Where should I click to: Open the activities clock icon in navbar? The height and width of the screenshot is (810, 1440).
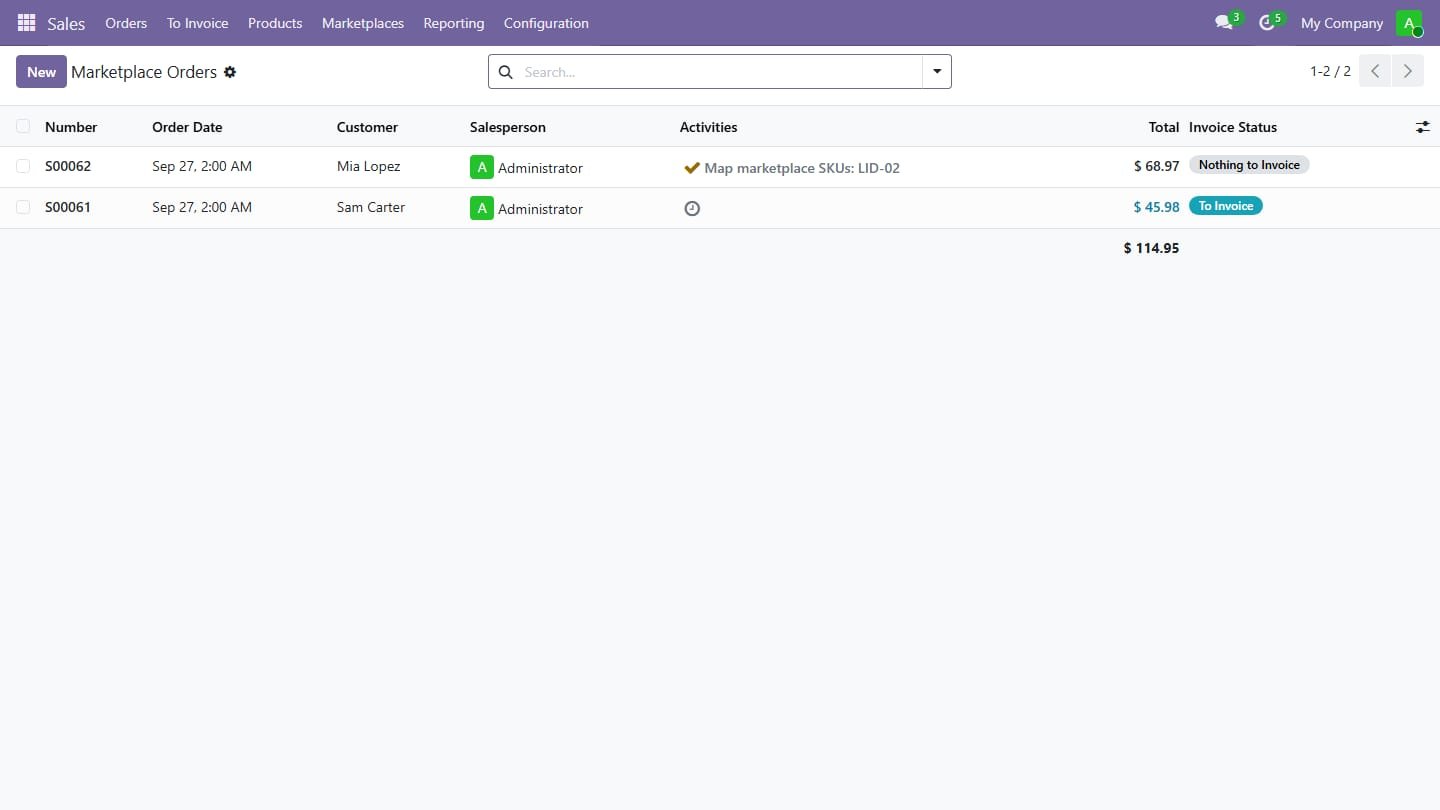pyautogui.click(x=1267, y=23)
